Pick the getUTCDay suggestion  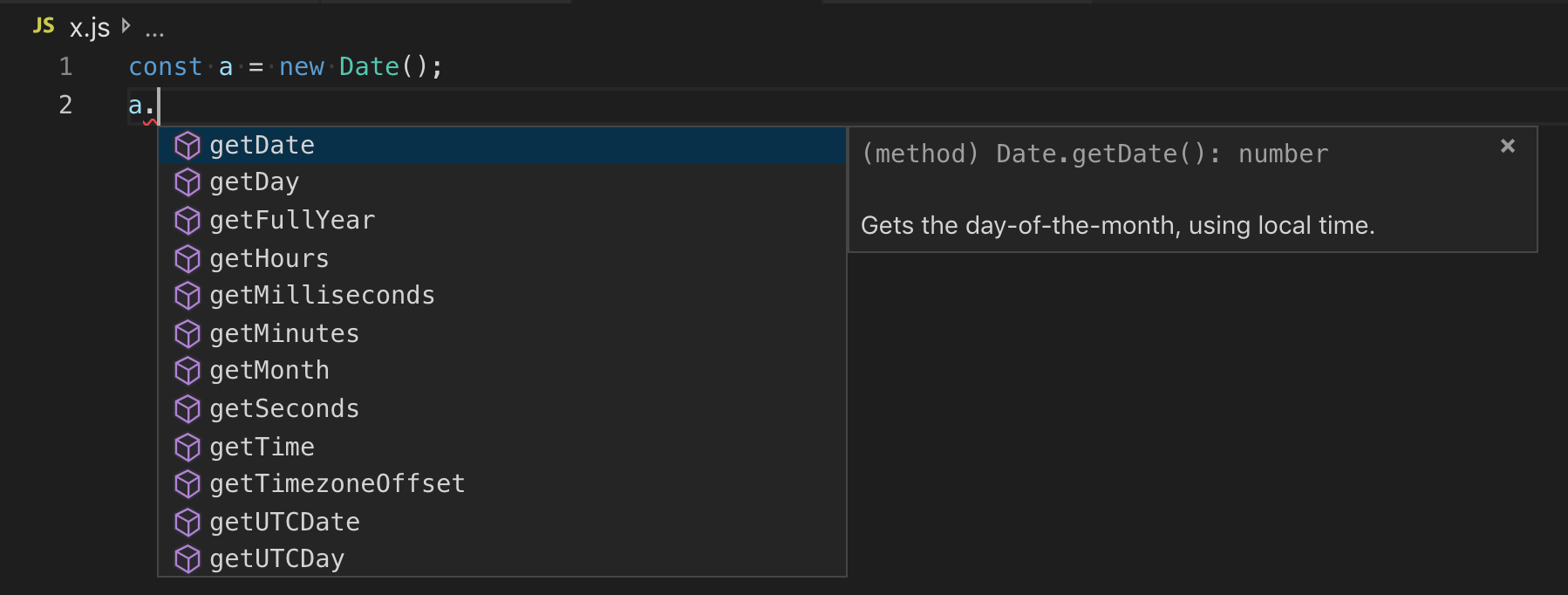click(x=502, y=558)
